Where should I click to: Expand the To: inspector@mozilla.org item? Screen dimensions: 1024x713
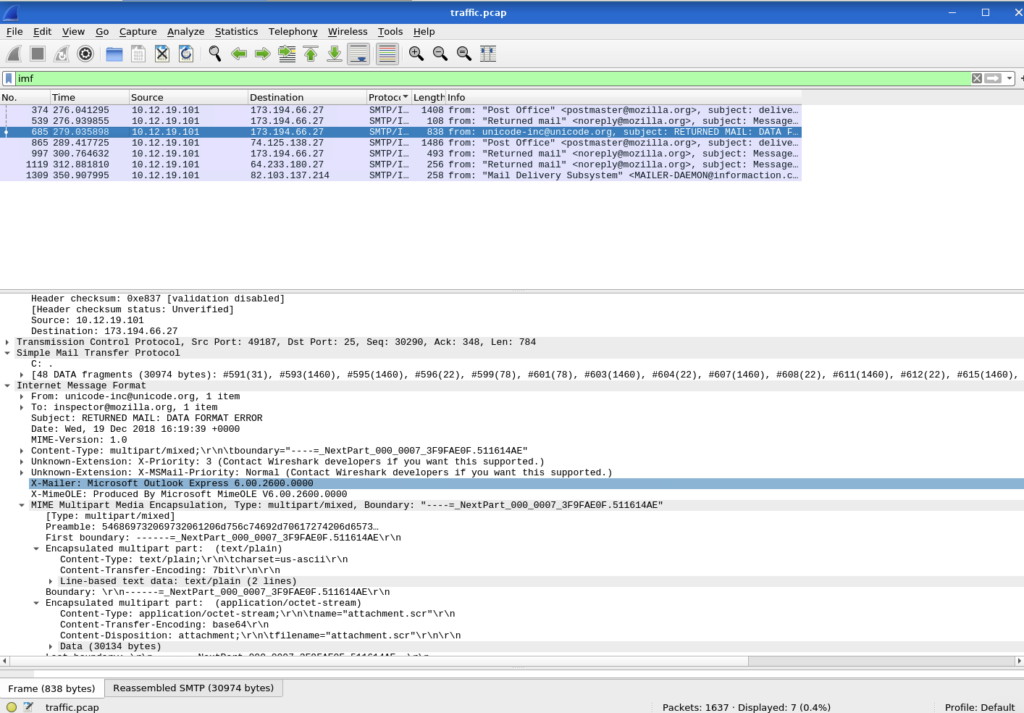point(22,407)
